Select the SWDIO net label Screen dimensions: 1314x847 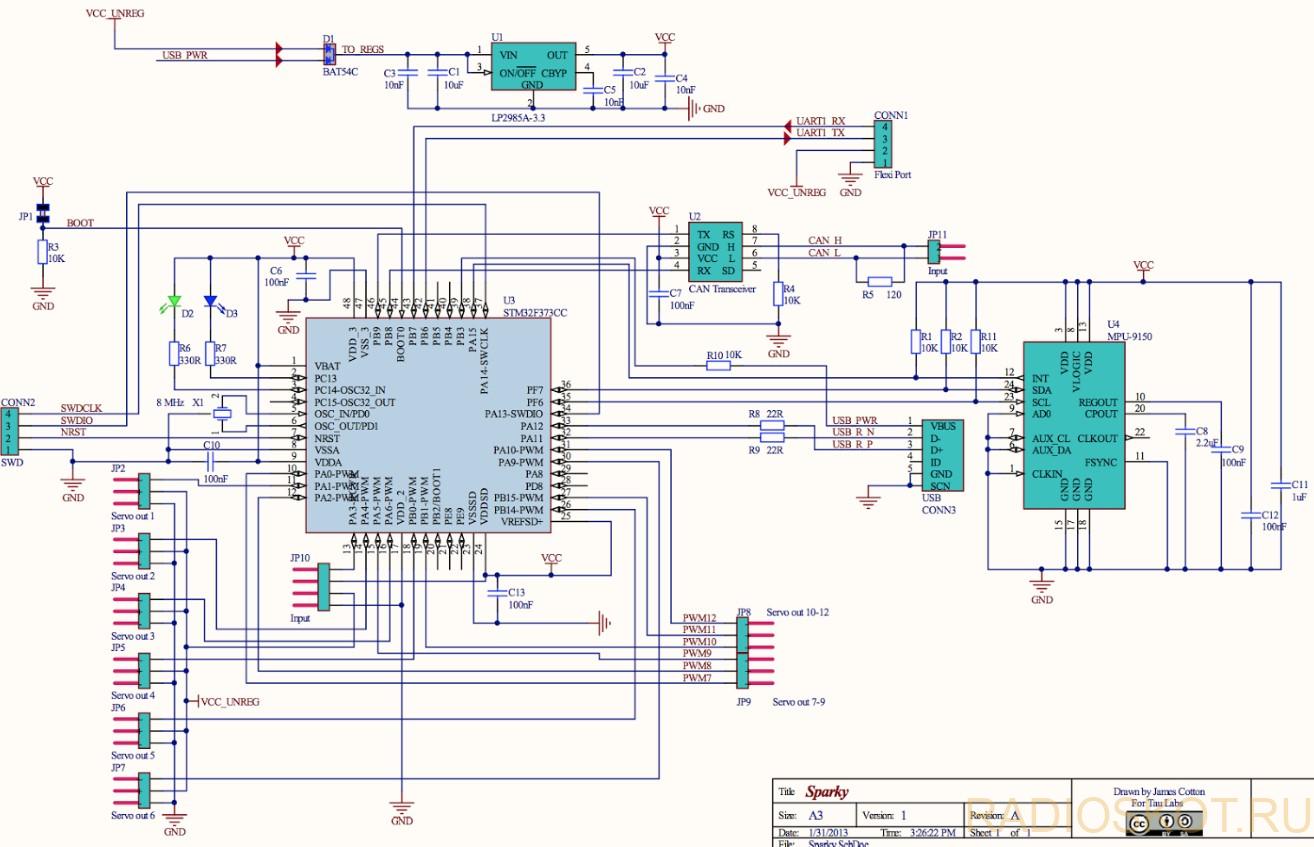pos(79,421)
